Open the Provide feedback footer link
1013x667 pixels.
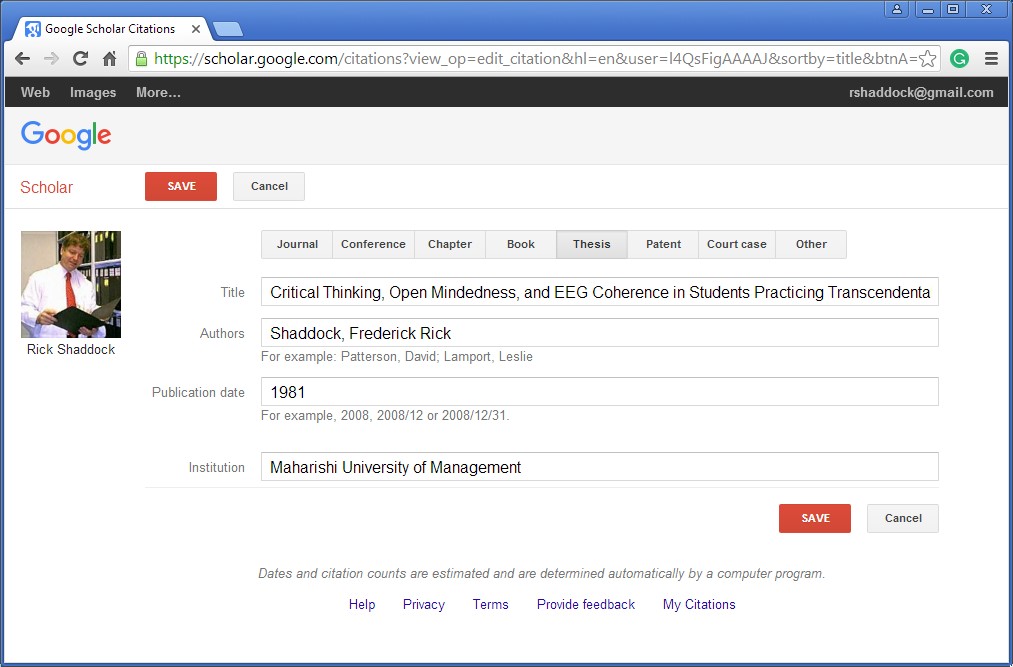pos(586,604)
